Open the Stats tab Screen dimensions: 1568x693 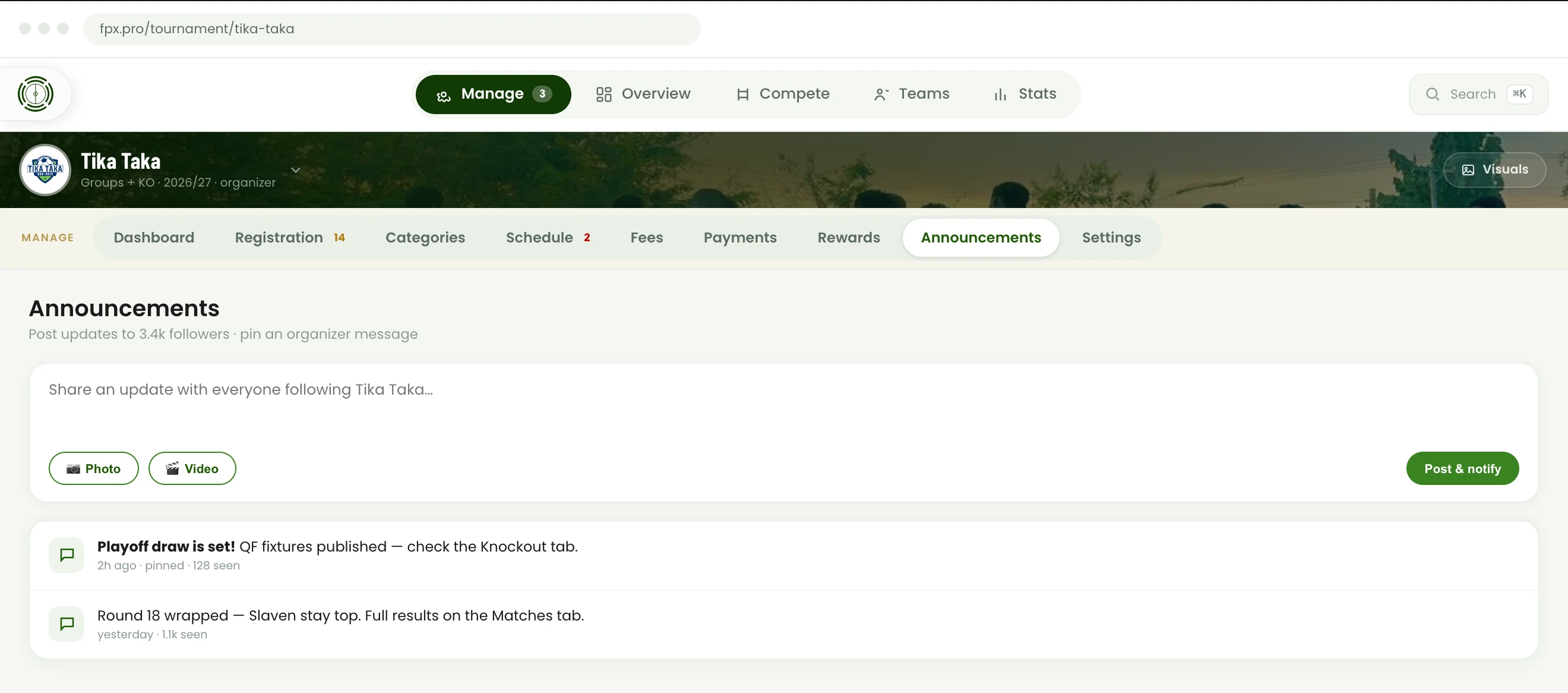tap(1025, 94)
